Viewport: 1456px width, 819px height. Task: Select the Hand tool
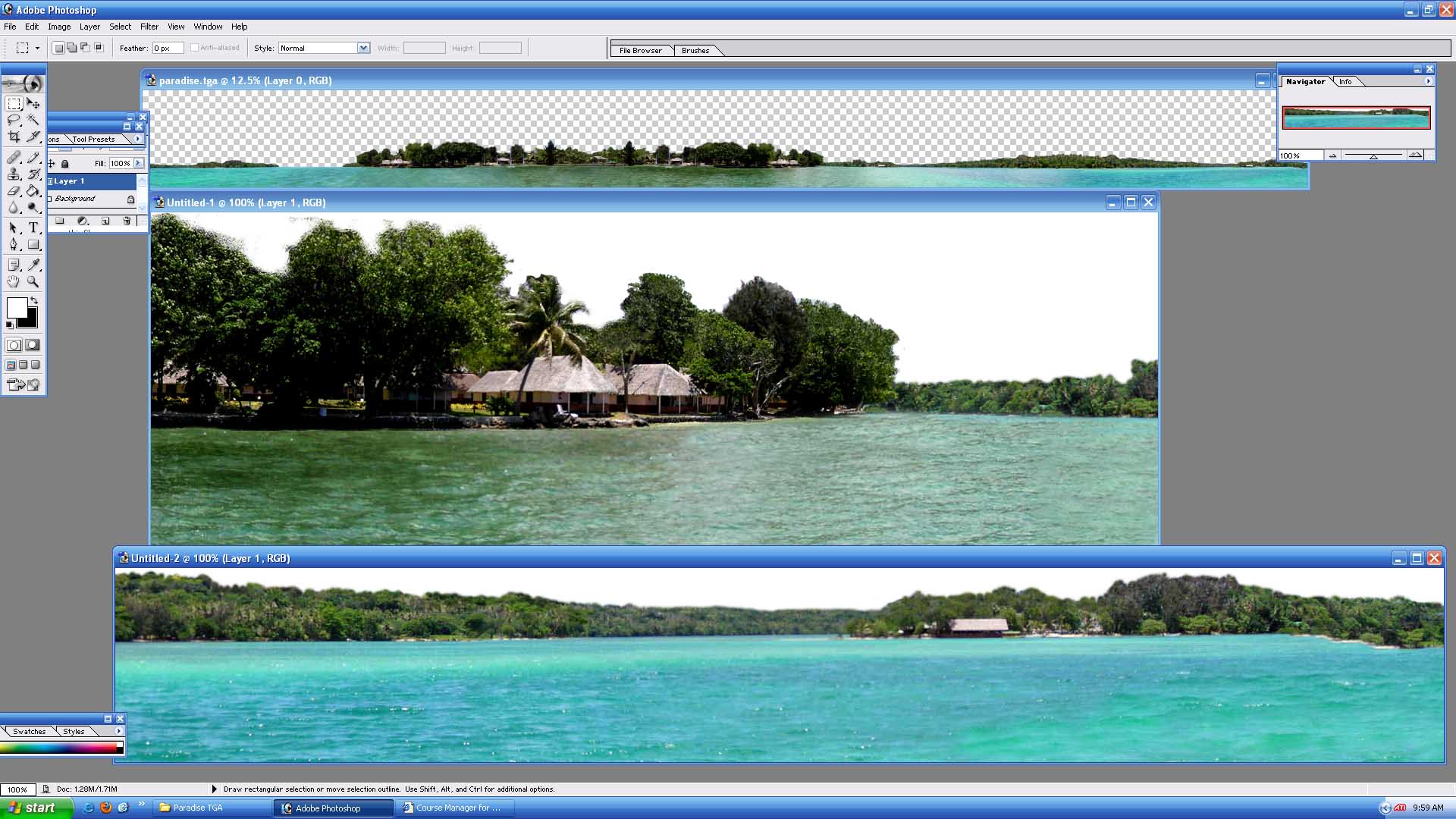14,281
